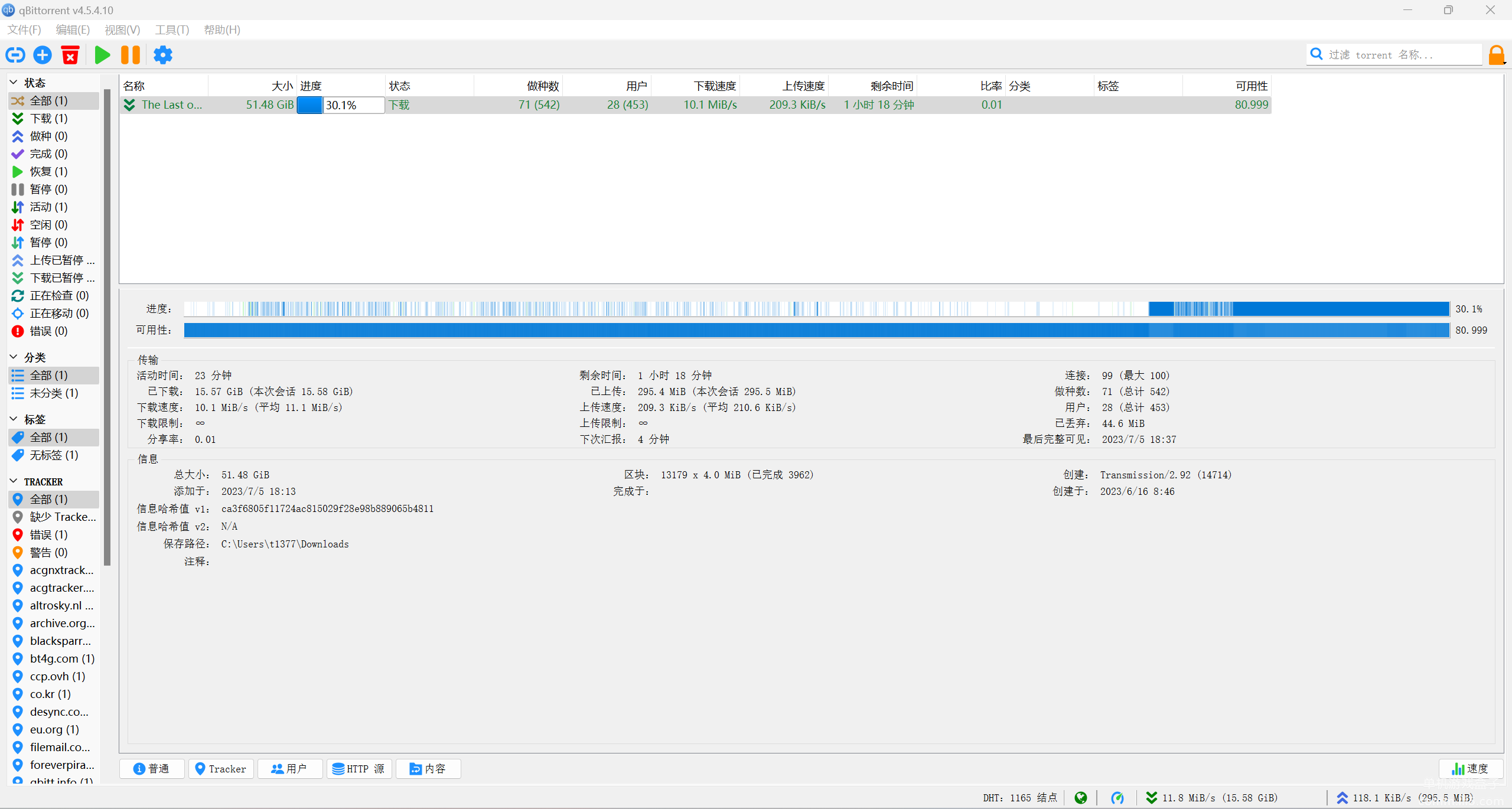Select 空闲 (0) status filter
This screenshot has height=809, width=1512.
click(x=54, y=224)
